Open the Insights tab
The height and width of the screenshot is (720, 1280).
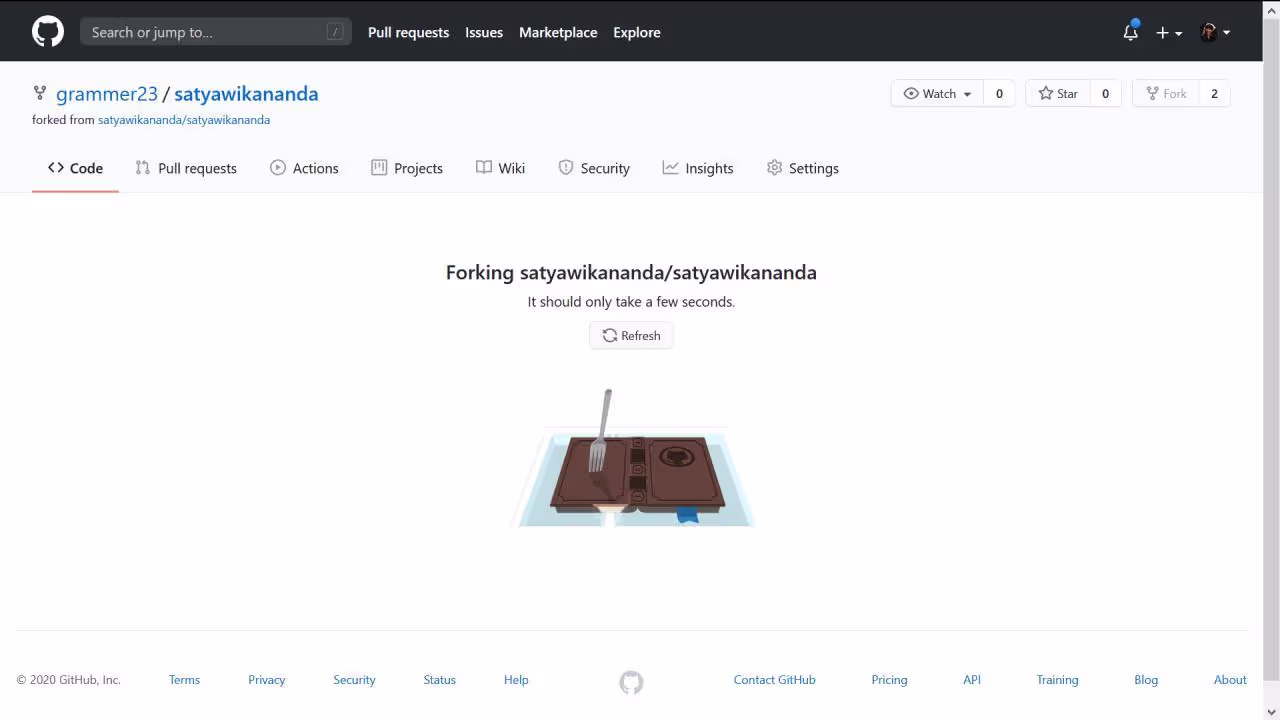pos(698,168)
